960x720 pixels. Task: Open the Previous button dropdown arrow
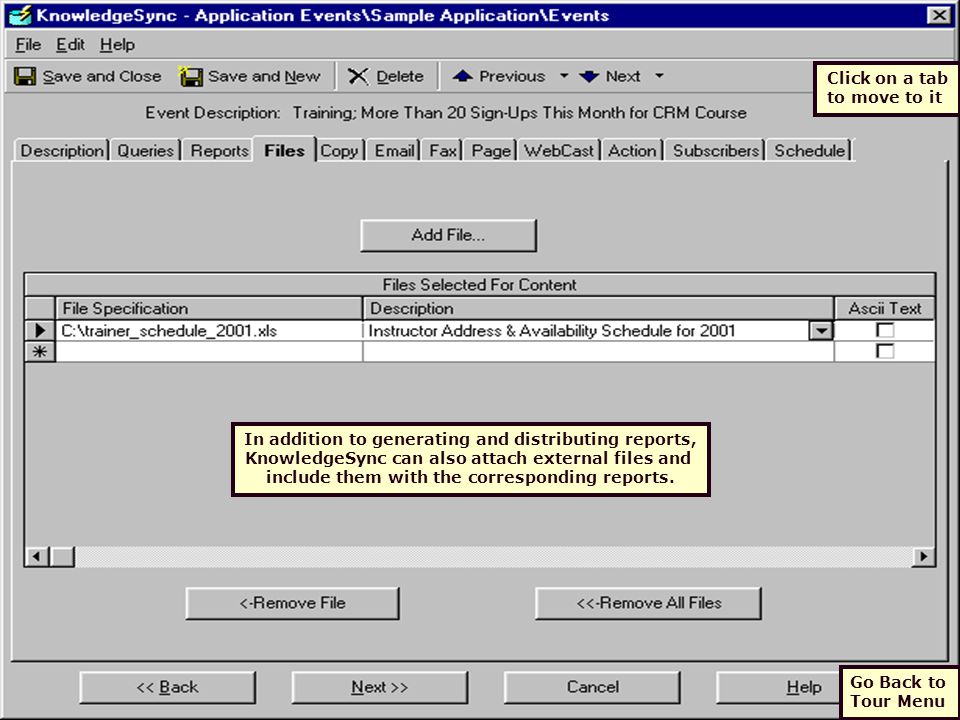tap(564, 76)
